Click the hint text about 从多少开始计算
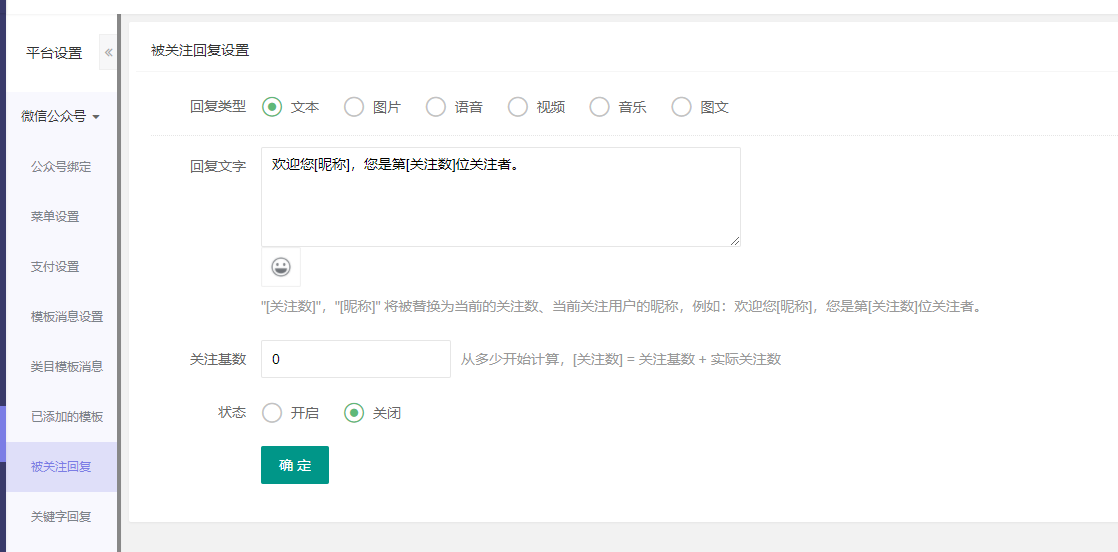The height and width of the screenshot is (552, 1118). [x=621, y=359]
